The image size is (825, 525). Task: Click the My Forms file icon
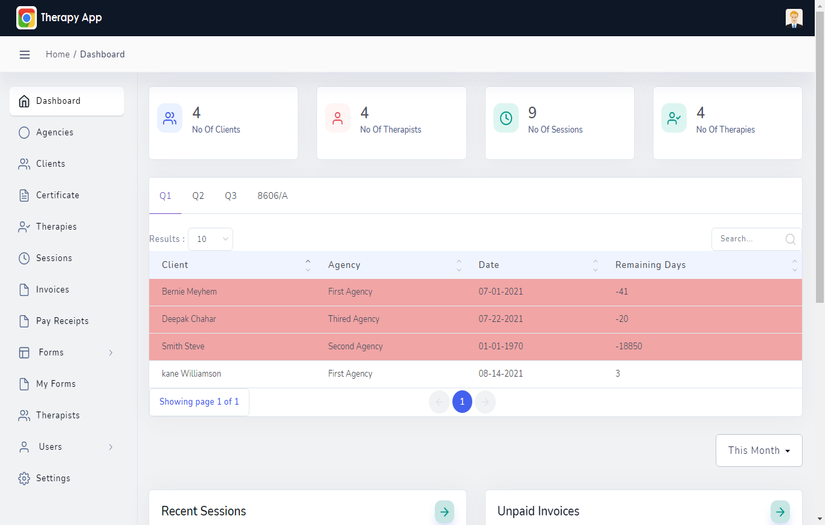[24, 384]
